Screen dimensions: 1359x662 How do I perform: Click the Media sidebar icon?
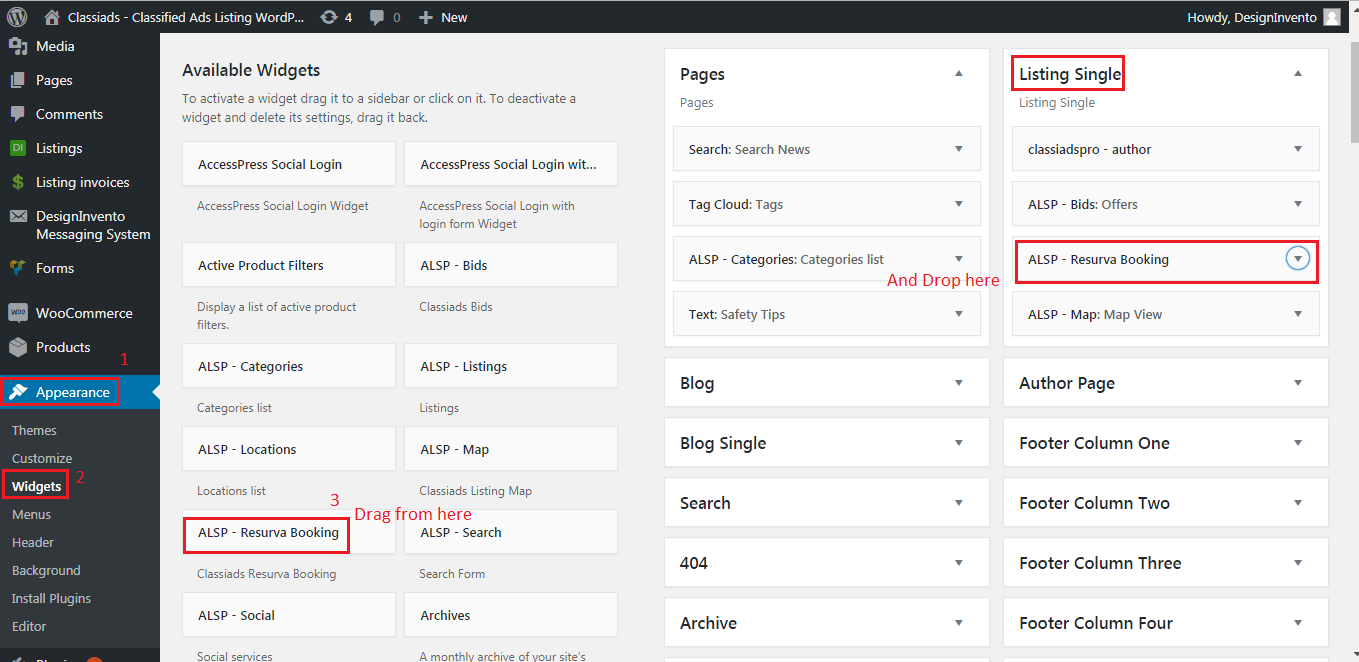pos(17,46)
